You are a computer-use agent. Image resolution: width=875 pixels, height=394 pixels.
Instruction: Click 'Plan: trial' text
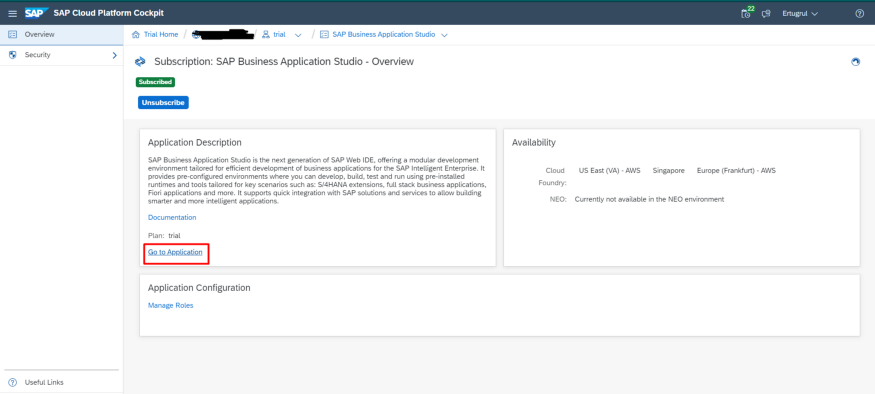point(164,236)
